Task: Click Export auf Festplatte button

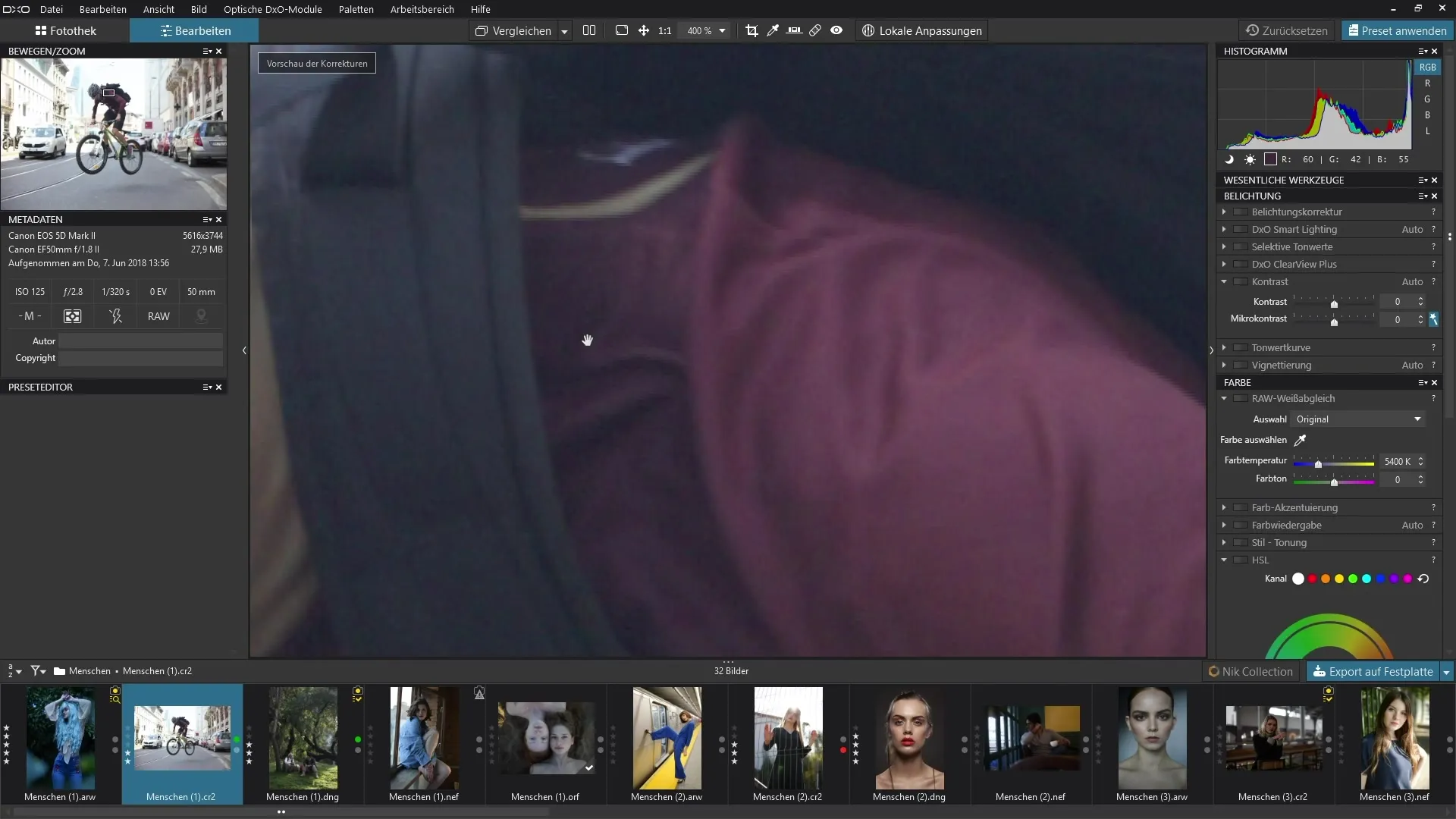Action: point(1373,672)
